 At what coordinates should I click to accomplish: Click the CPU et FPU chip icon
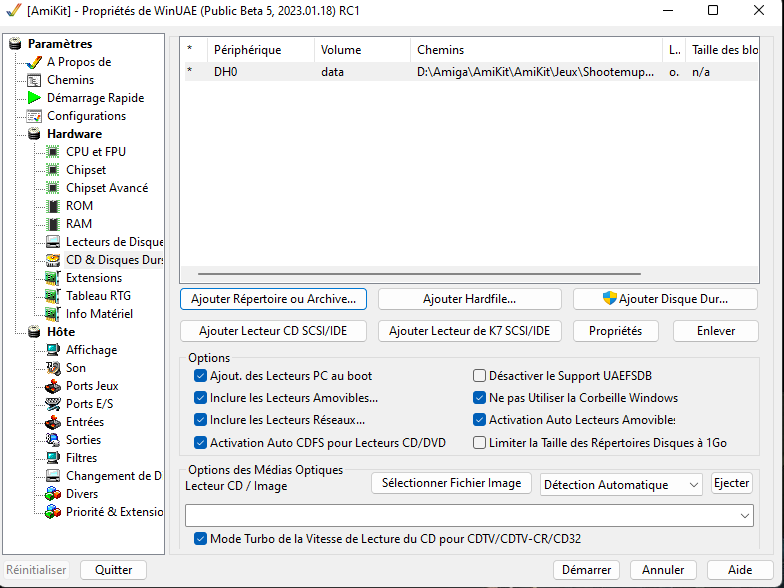(x=52, y=152)
